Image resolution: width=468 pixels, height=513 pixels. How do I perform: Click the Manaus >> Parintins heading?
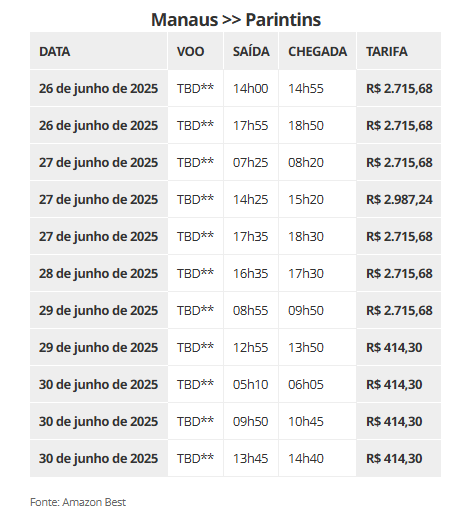[236, 20]
